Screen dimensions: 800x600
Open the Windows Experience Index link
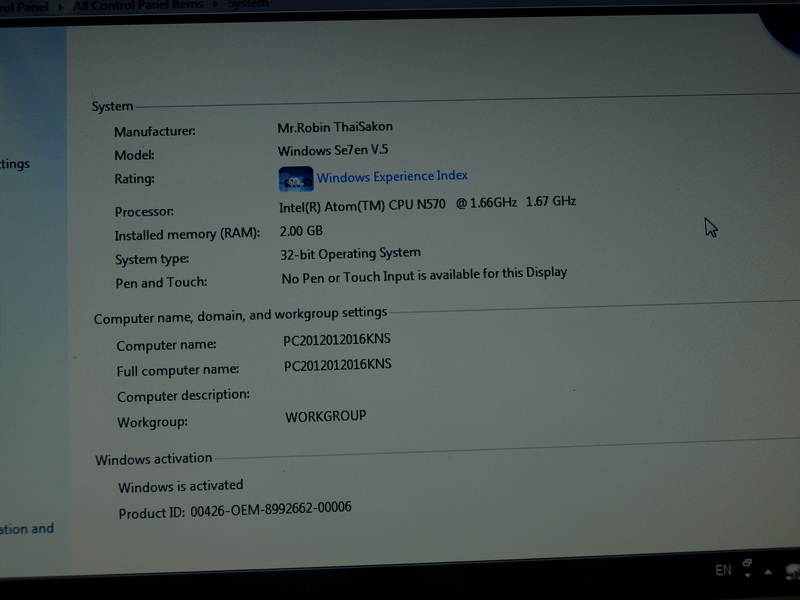[x=392, y=177]
